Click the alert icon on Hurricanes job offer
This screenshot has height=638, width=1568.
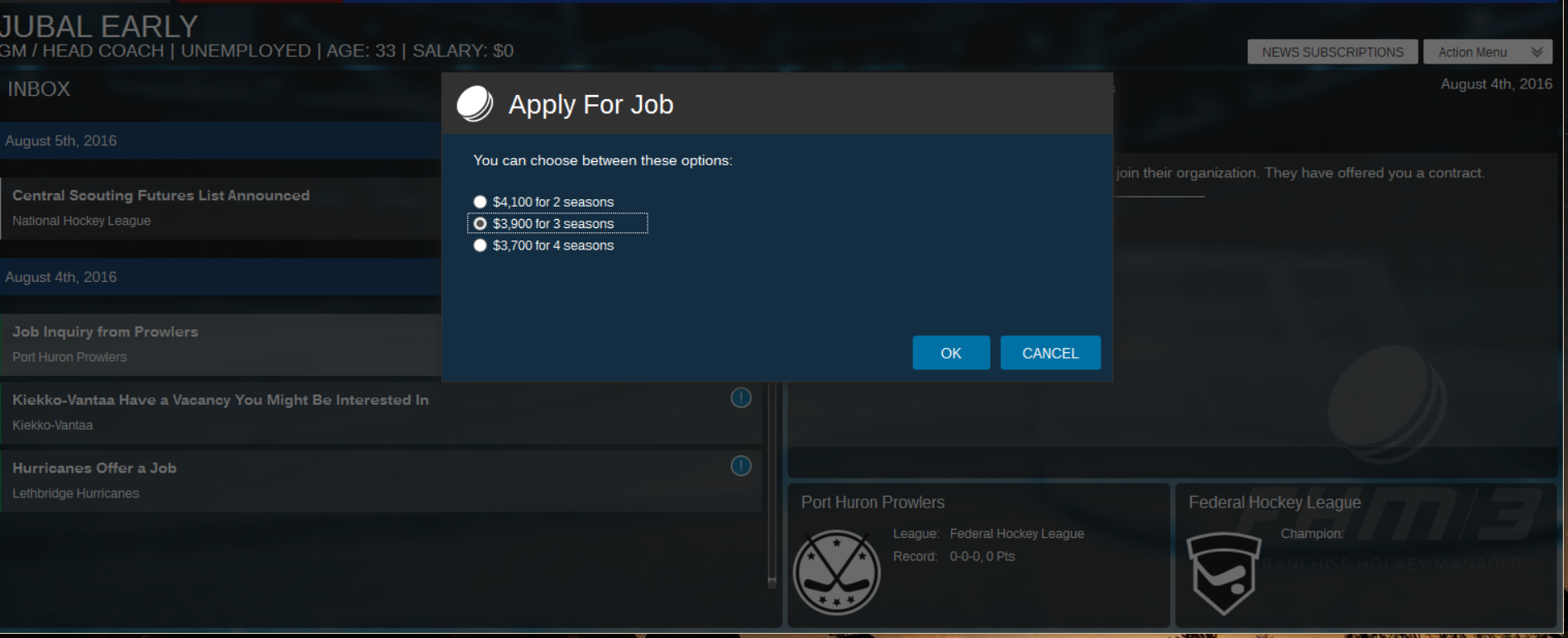point(741,466)
